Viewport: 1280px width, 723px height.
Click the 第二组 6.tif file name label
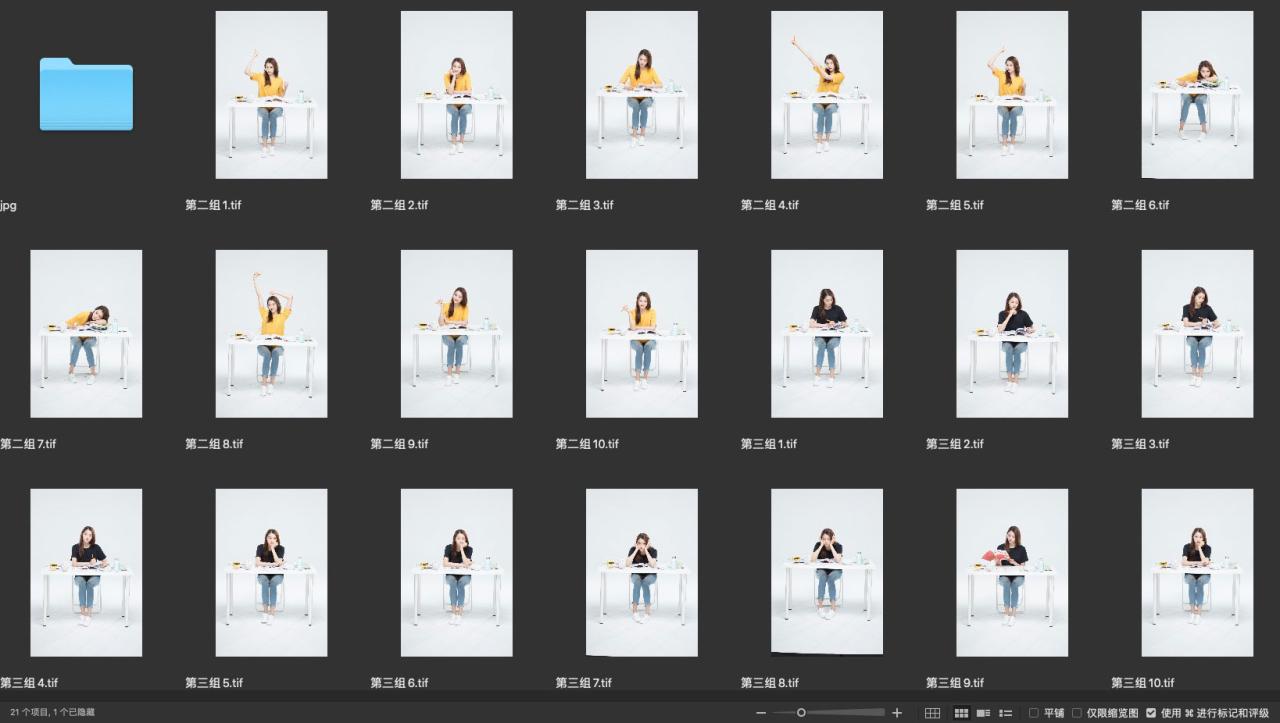pos(1140,205)
